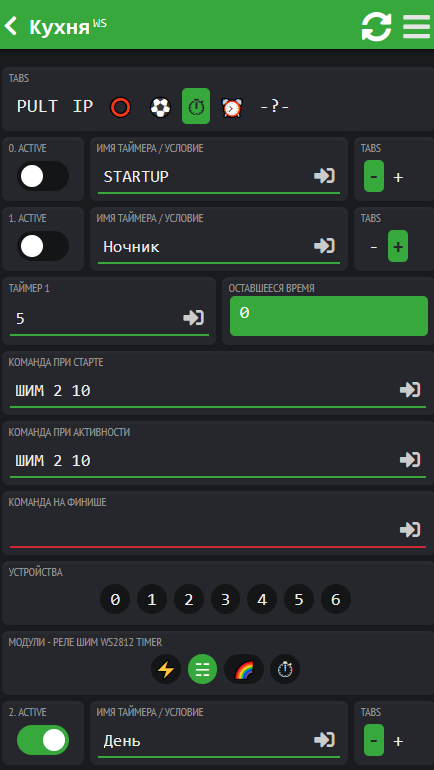Expand STARTUP timer with plus button
Image resolution: width=434 pixels, height=770 pixels.
(x=398, y=177)
